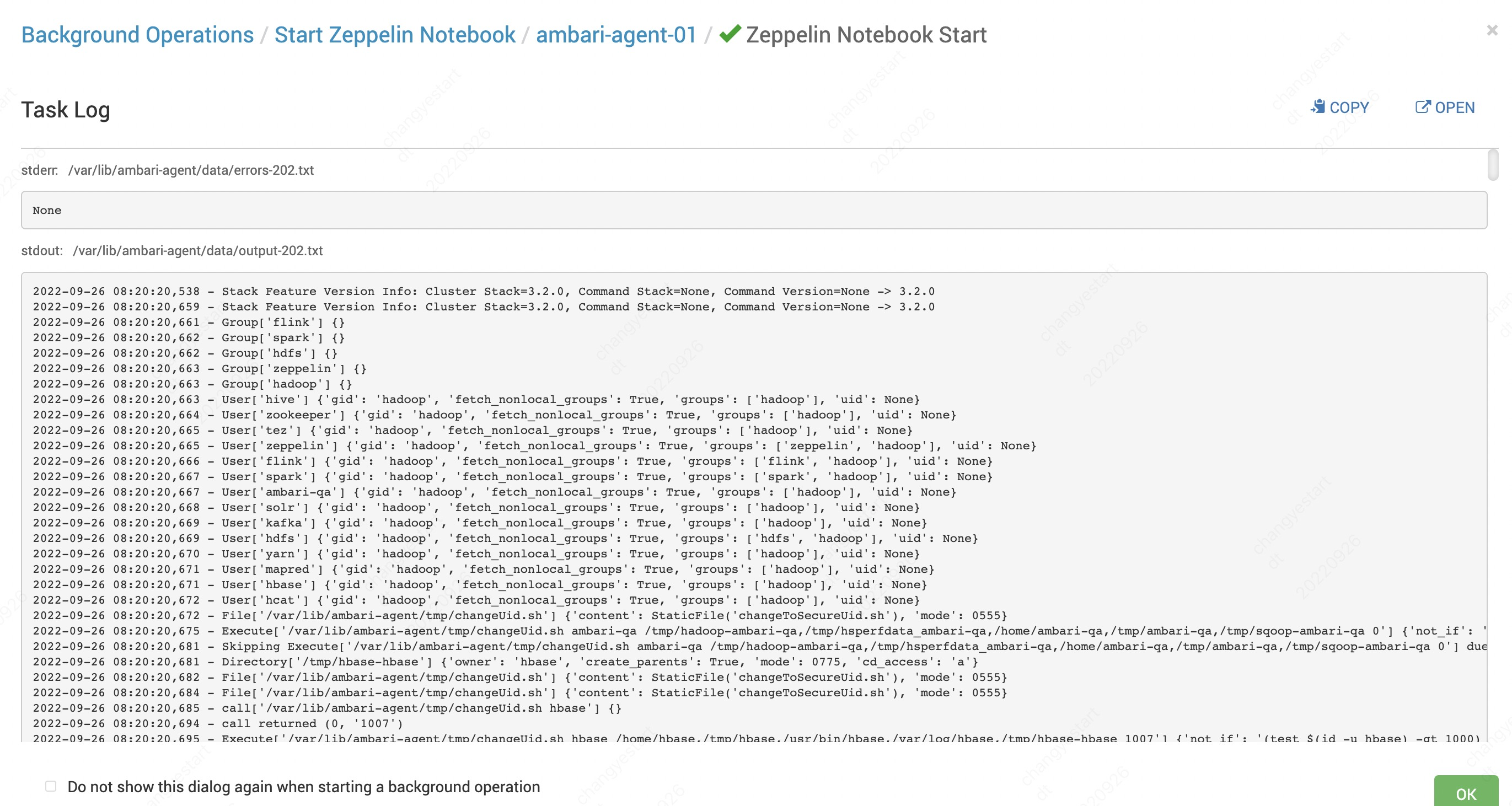
Task: Click the external-link icon beside OPEN
Action: 1422,107
